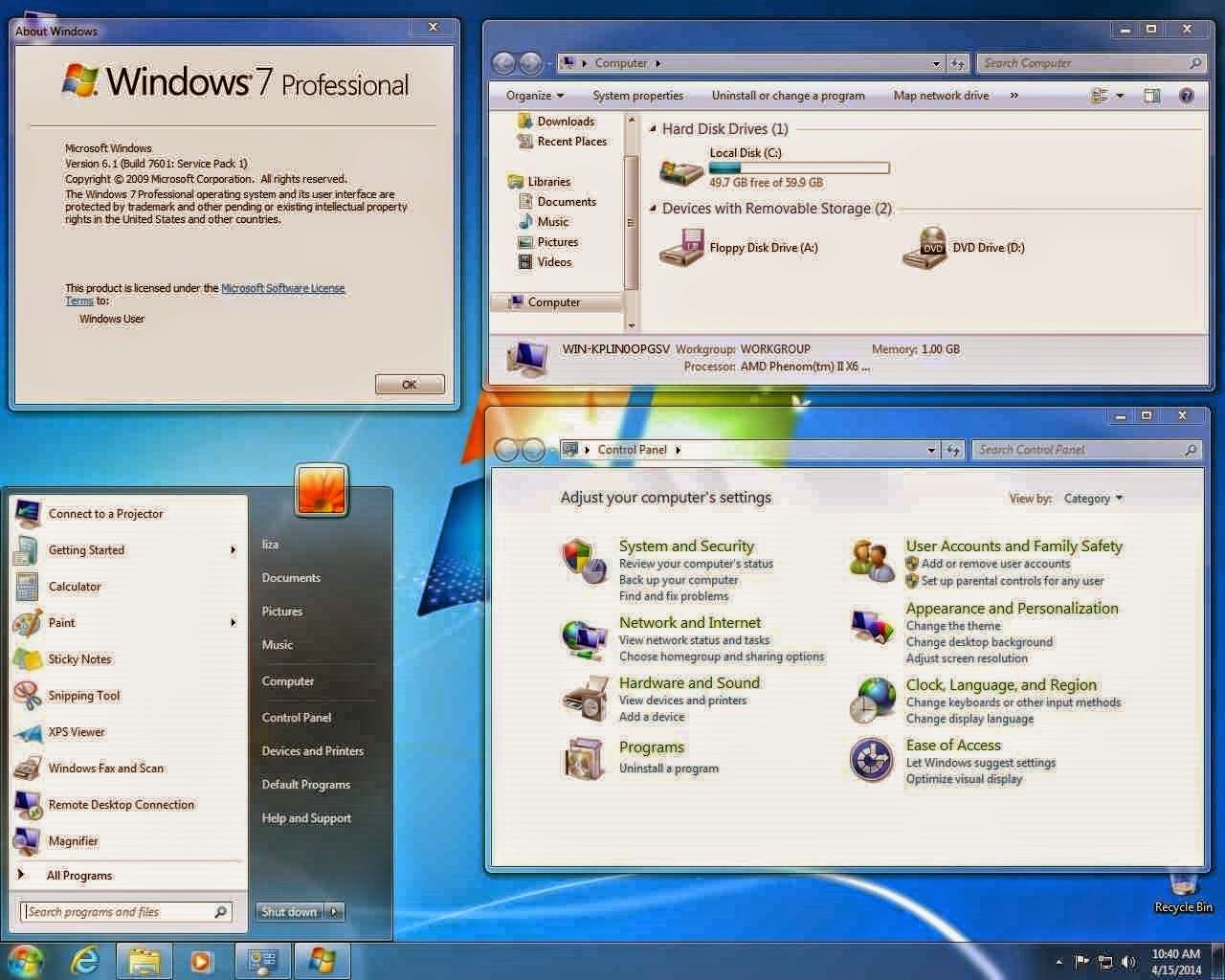Click Uninstall or change a program
Image resolution: width=1225 pixels, height=980 pixels.
click(x=788, y=96)
